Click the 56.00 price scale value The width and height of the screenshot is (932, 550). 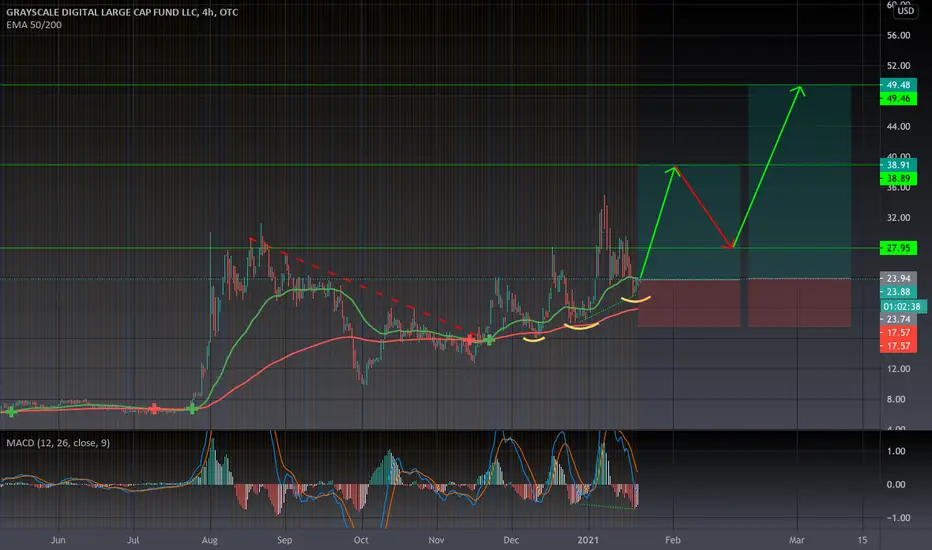898,36
